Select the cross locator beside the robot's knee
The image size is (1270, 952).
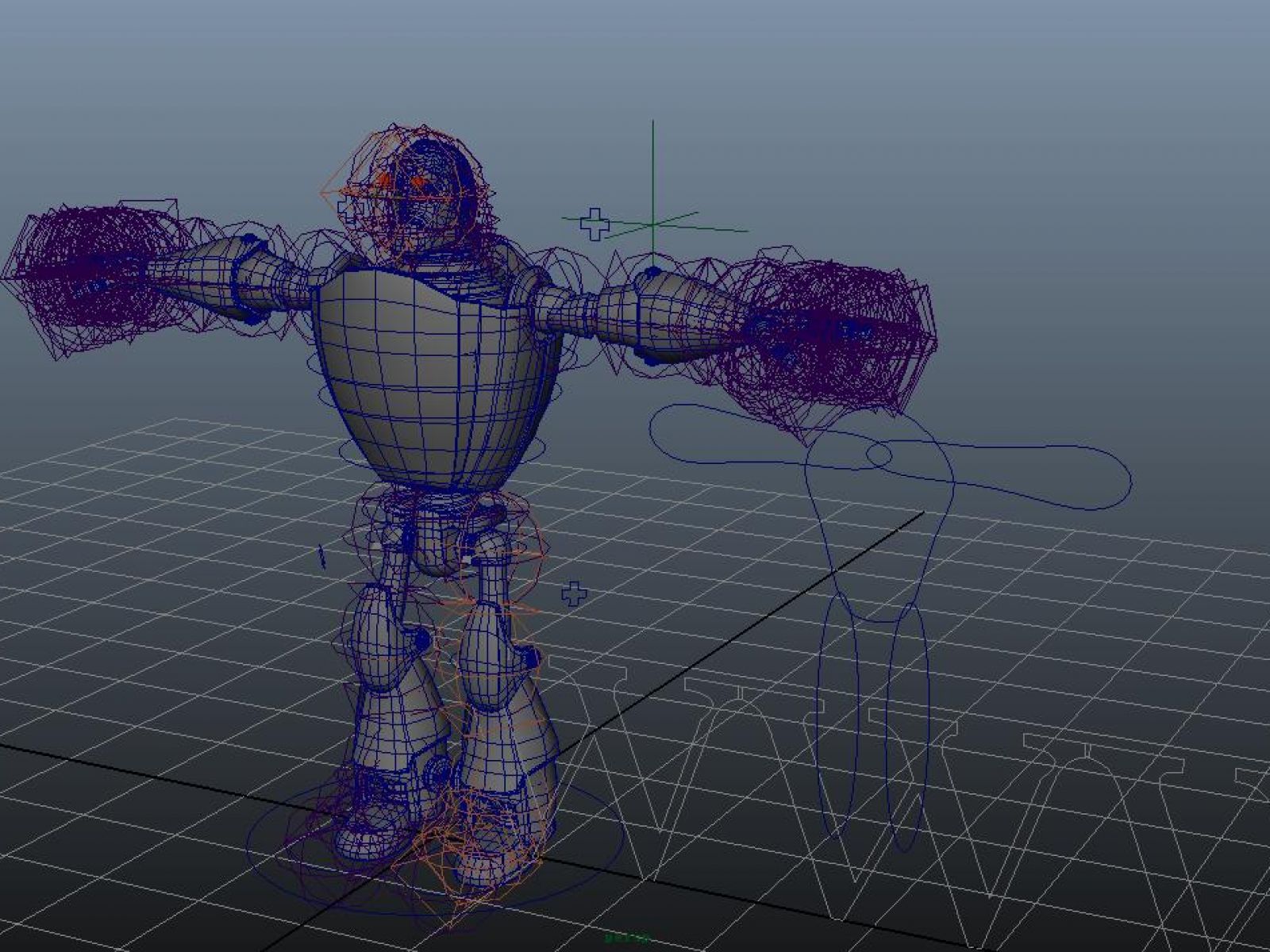click(x=574, y=593)
